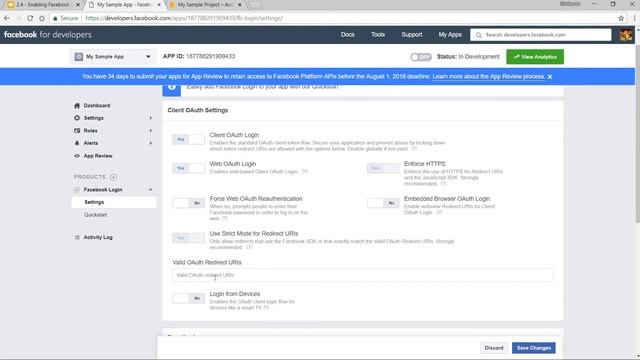
Task: Click the Activity Log list icon
Action: pos(77,237)
